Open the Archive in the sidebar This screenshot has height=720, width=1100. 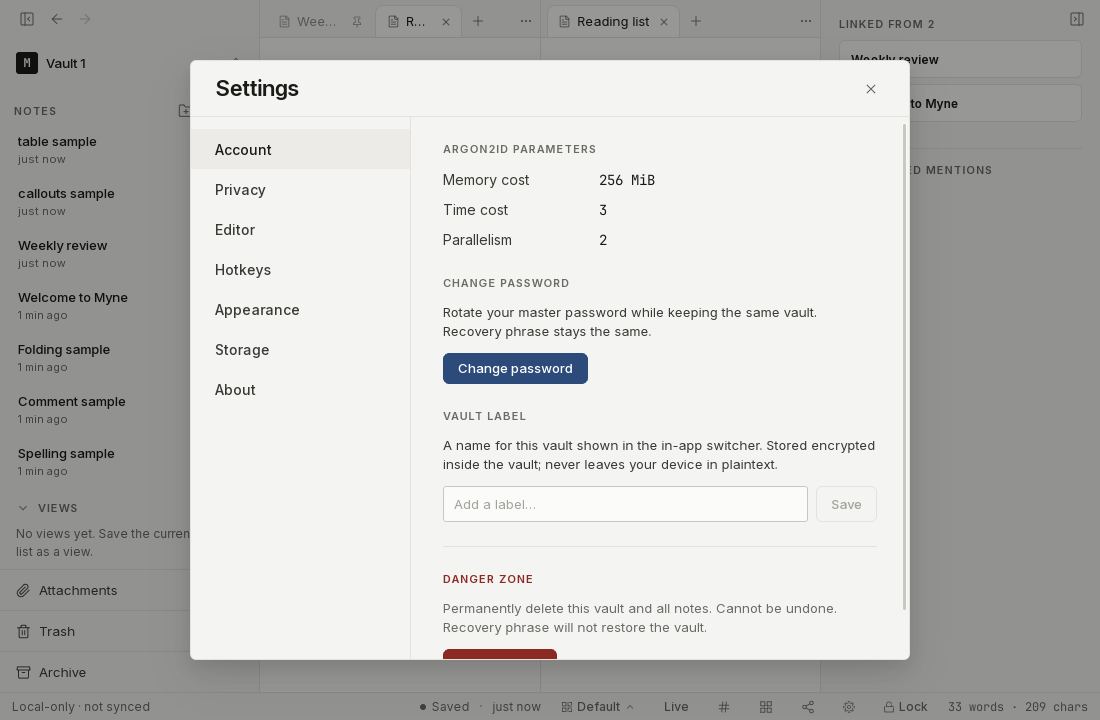coord(95,672)
